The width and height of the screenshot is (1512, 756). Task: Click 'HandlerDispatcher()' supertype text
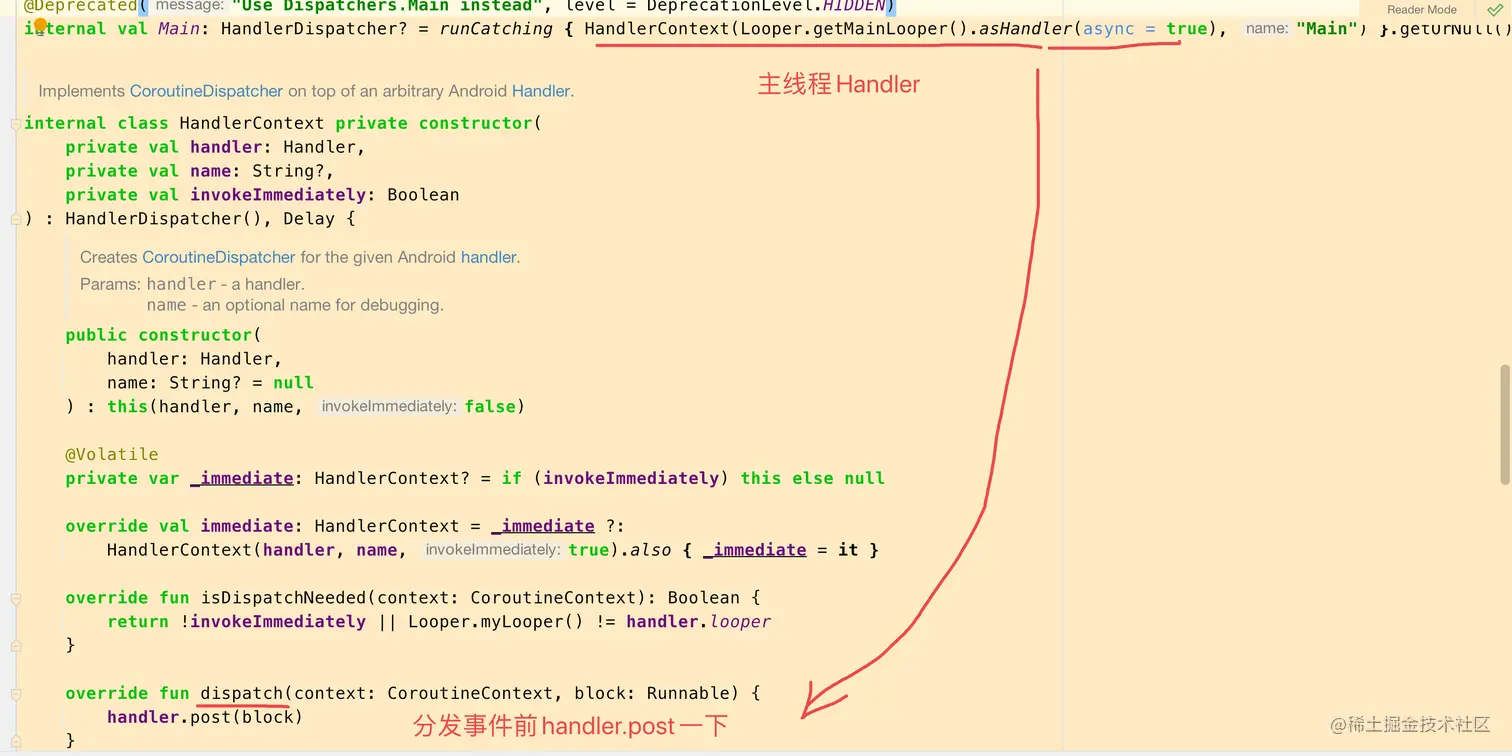(x=164, y=219)
